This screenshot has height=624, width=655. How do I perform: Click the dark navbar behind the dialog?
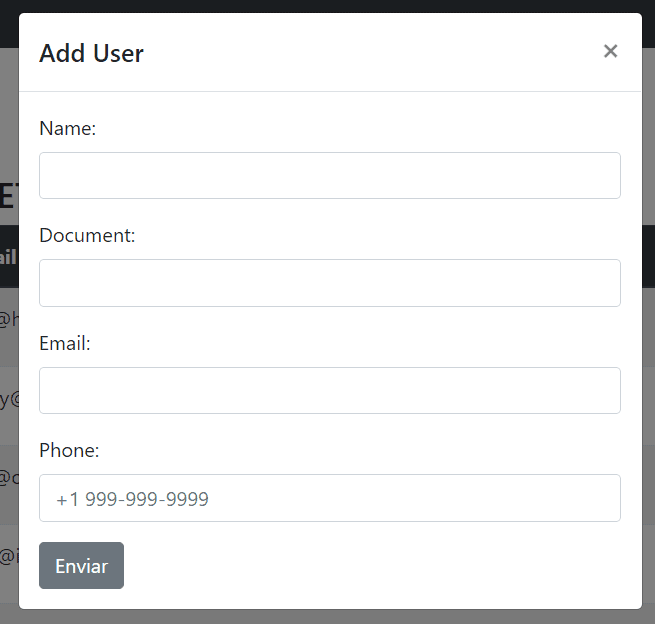(x=328, y=6)
